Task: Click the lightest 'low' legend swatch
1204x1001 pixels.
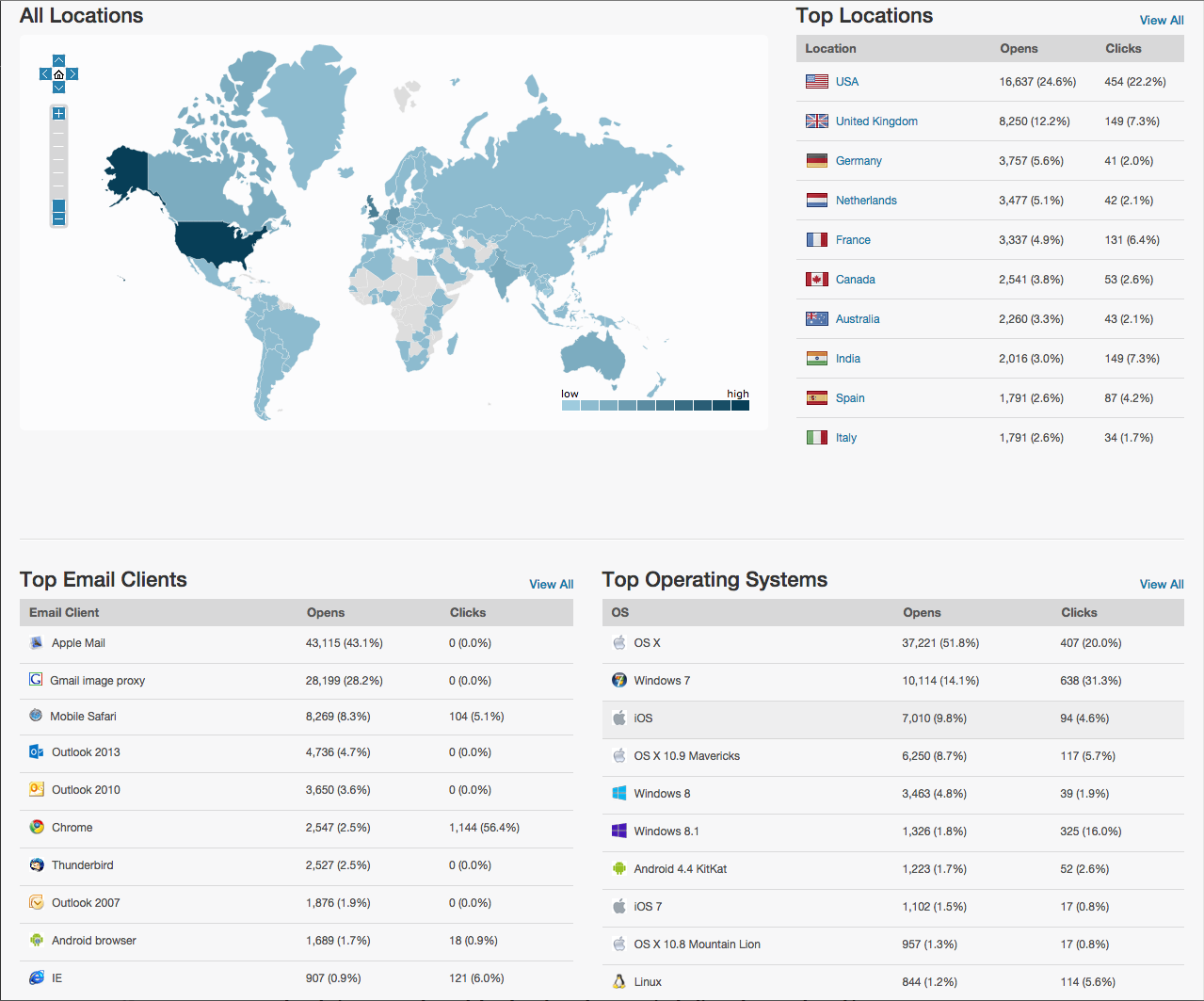Action: pyautogui.click(x=570, y=406)
